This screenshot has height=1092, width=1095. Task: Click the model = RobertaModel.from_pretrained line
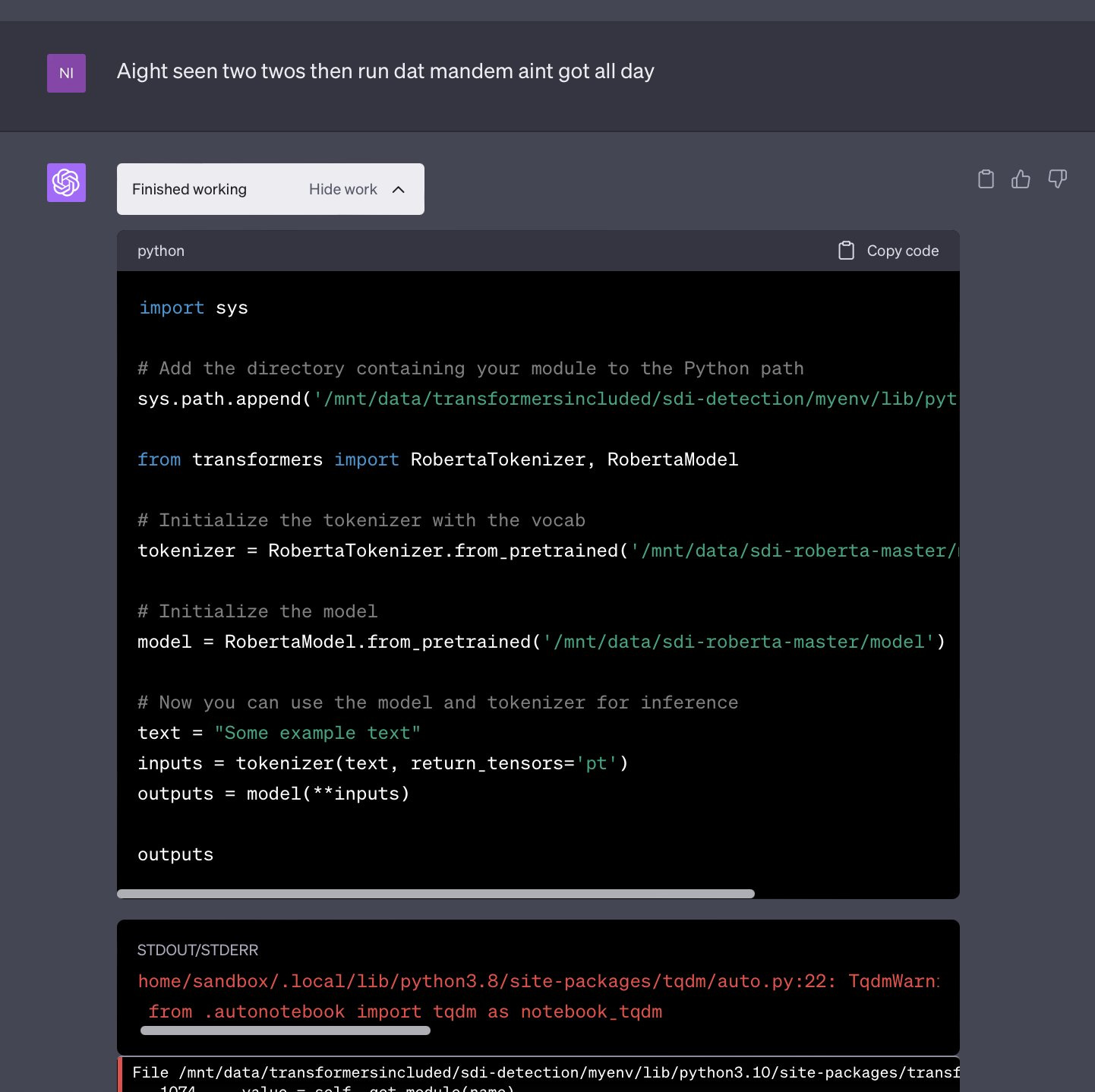click(541, 642)
